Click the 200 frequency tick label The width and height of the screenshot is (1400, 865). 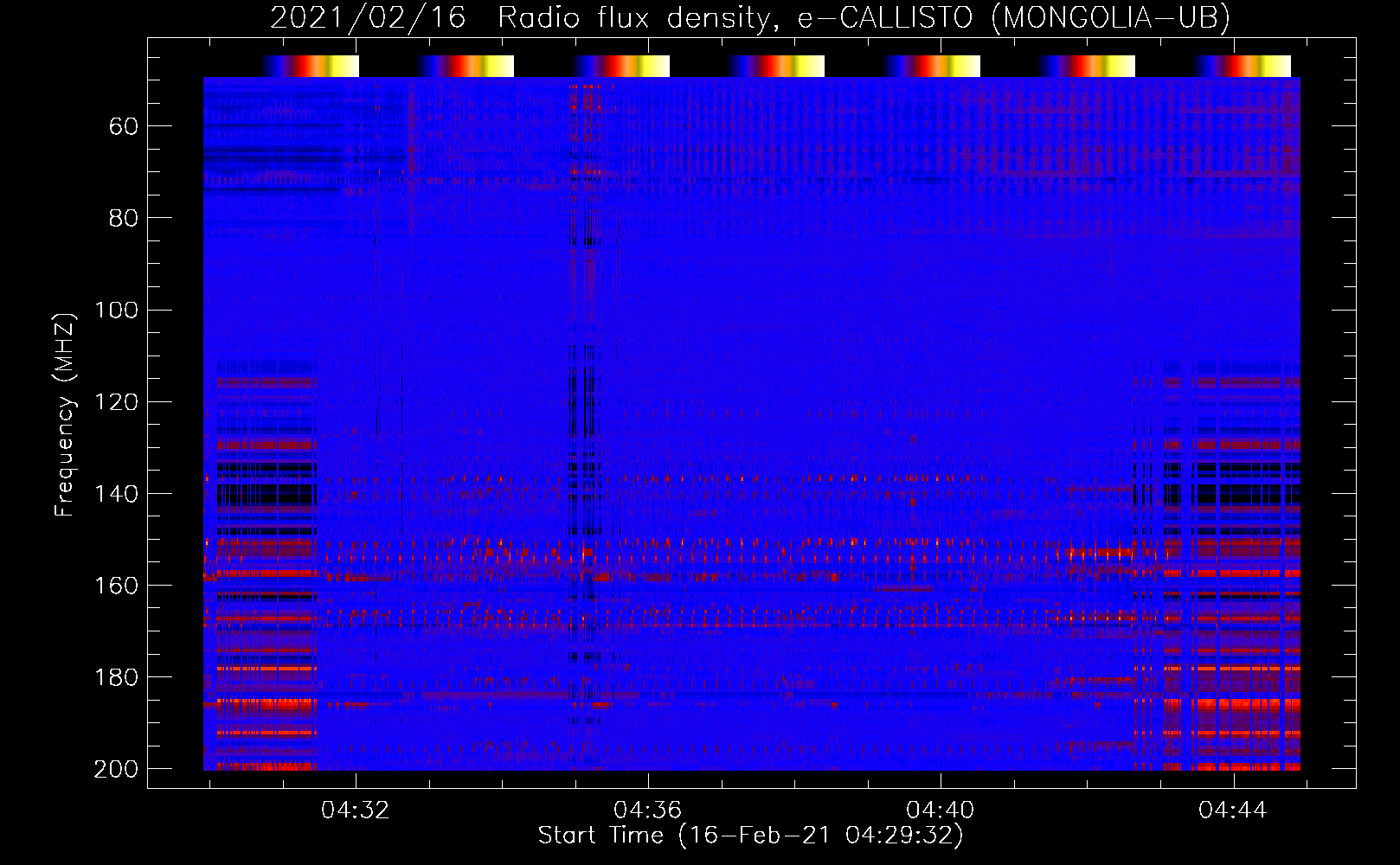tap(117, 769)
